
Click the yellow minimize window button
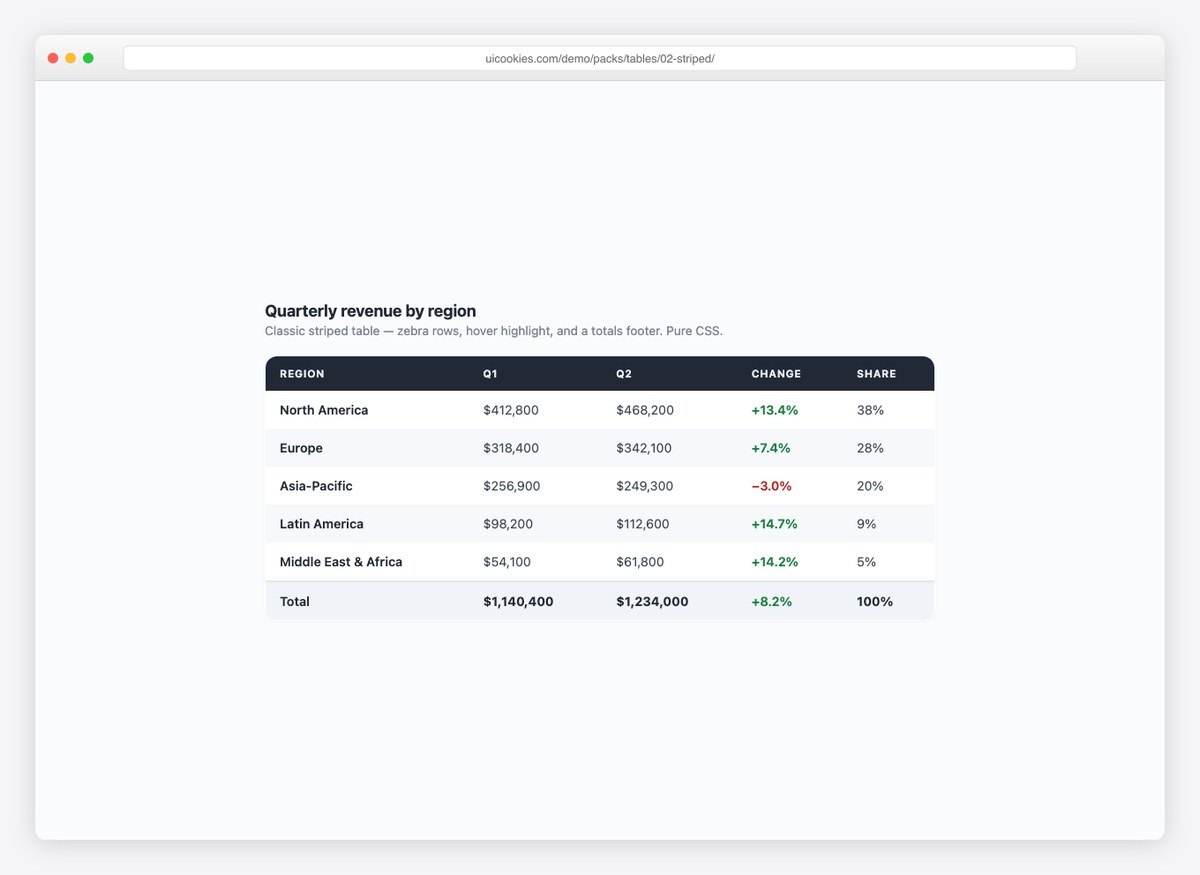pos(70,58)
